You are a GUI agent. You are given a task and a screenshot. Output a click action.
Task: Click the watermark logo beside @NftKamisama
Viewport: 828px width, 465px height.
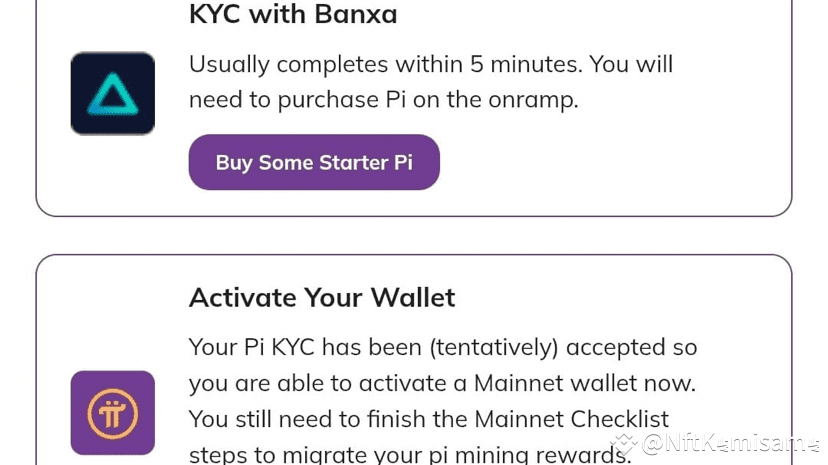625,443
